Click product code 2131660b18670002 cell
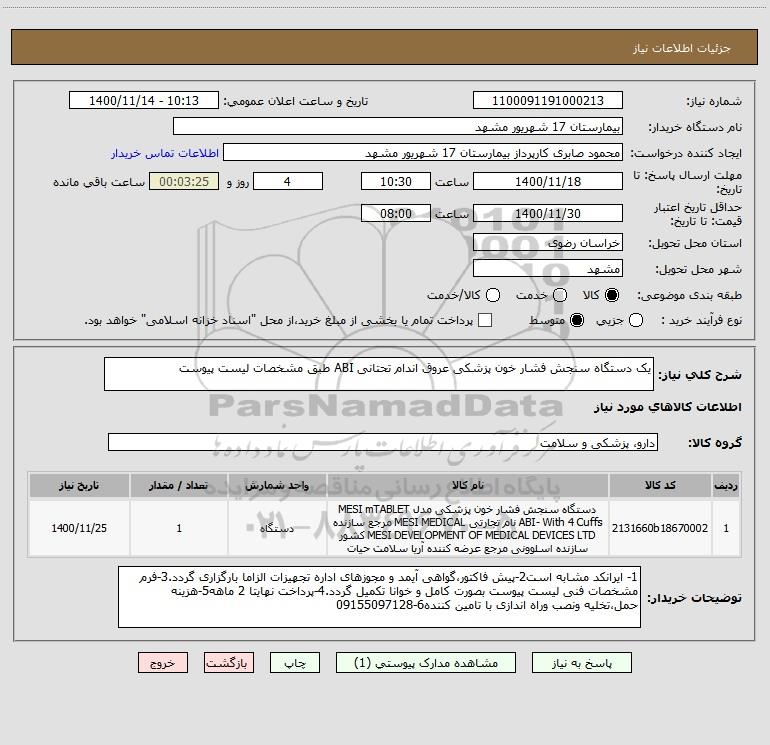This screenshot has width=770, height=745. [660, 528]
